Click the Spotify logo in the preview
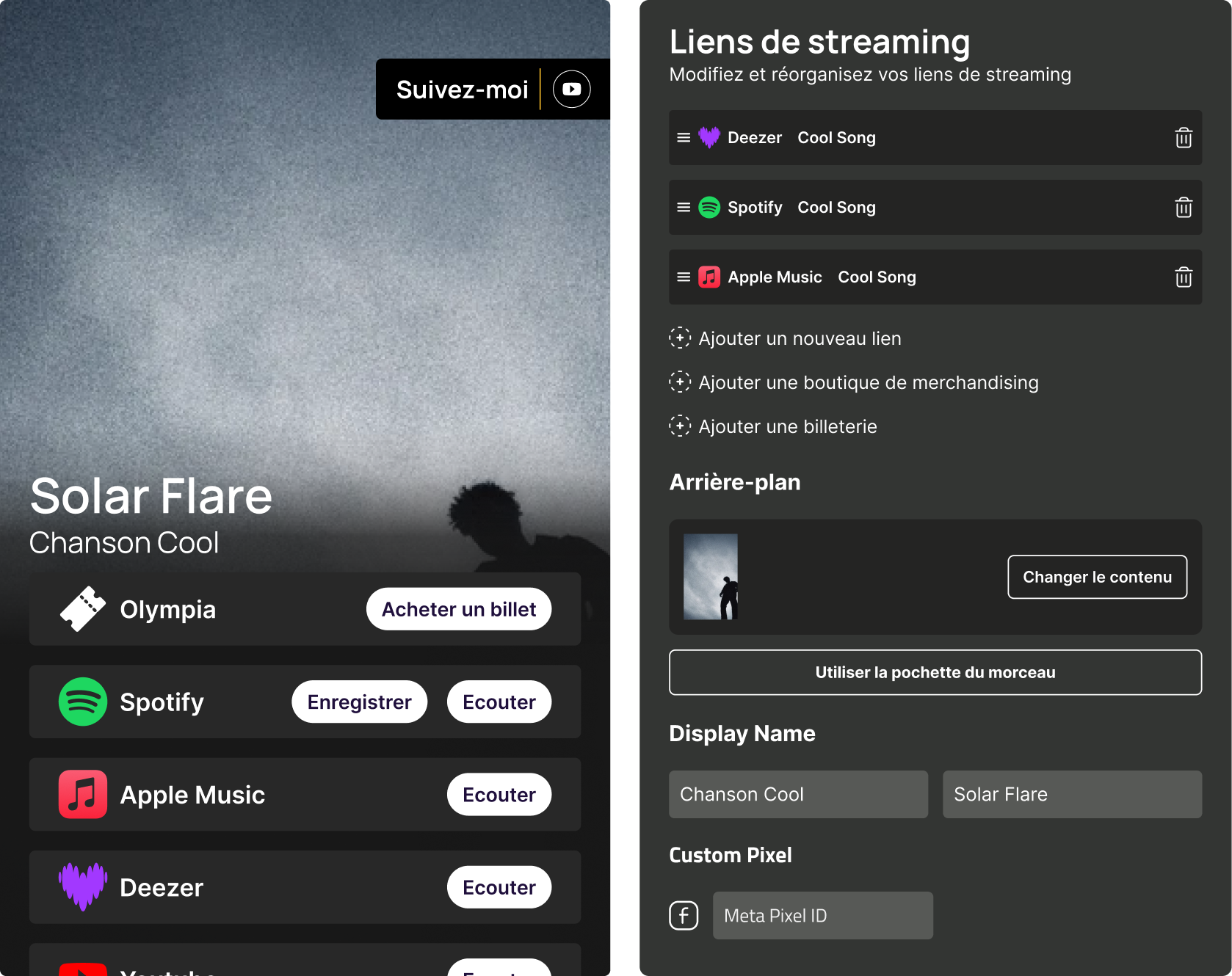The height and width of the screenshot is (976, 1232). pos(83,702)
